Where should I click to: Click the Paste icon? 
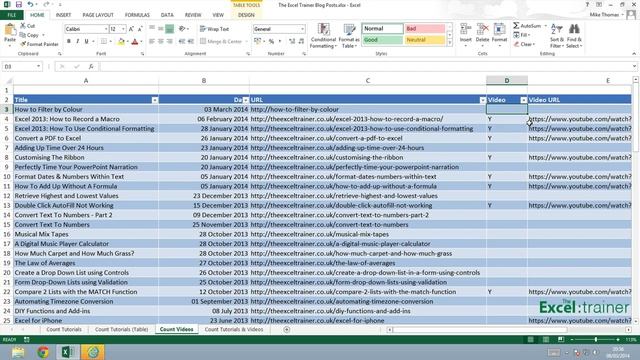click(x=10, y=30)
